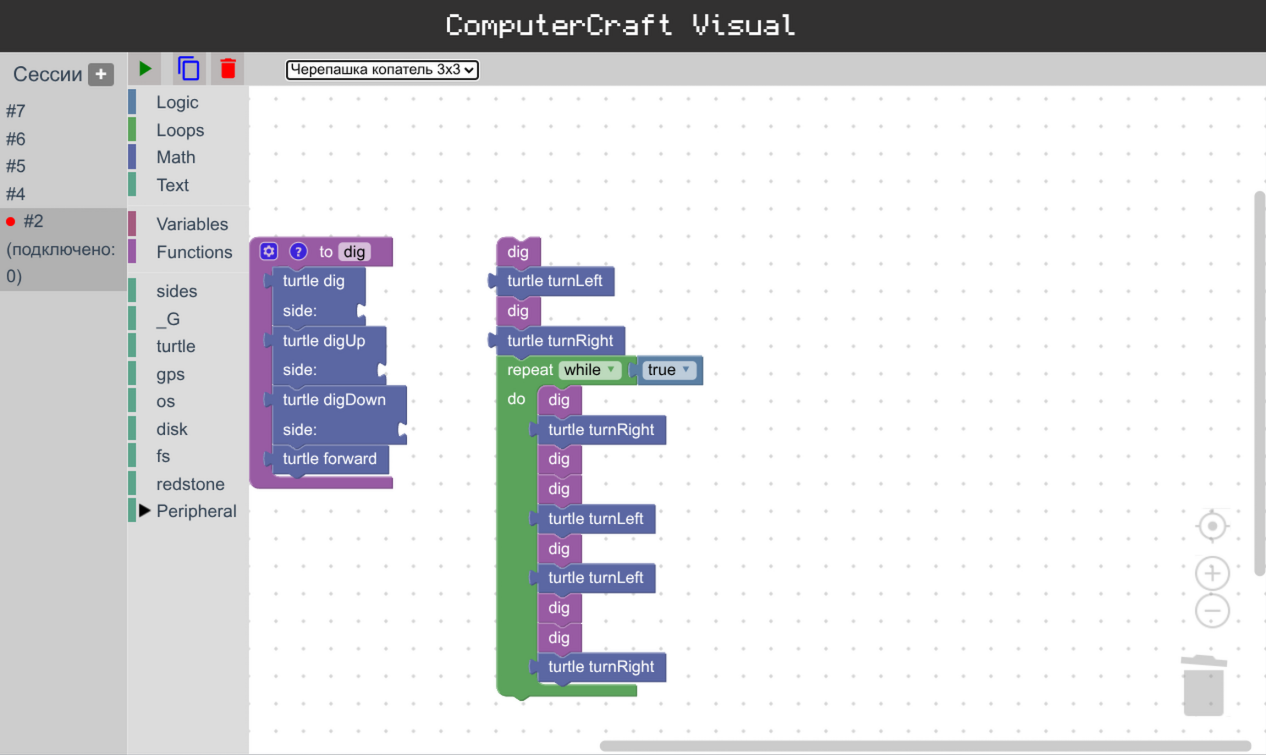Screen dimensions: 1266x755
Task: Select session #7
Action: click(63, 111)
